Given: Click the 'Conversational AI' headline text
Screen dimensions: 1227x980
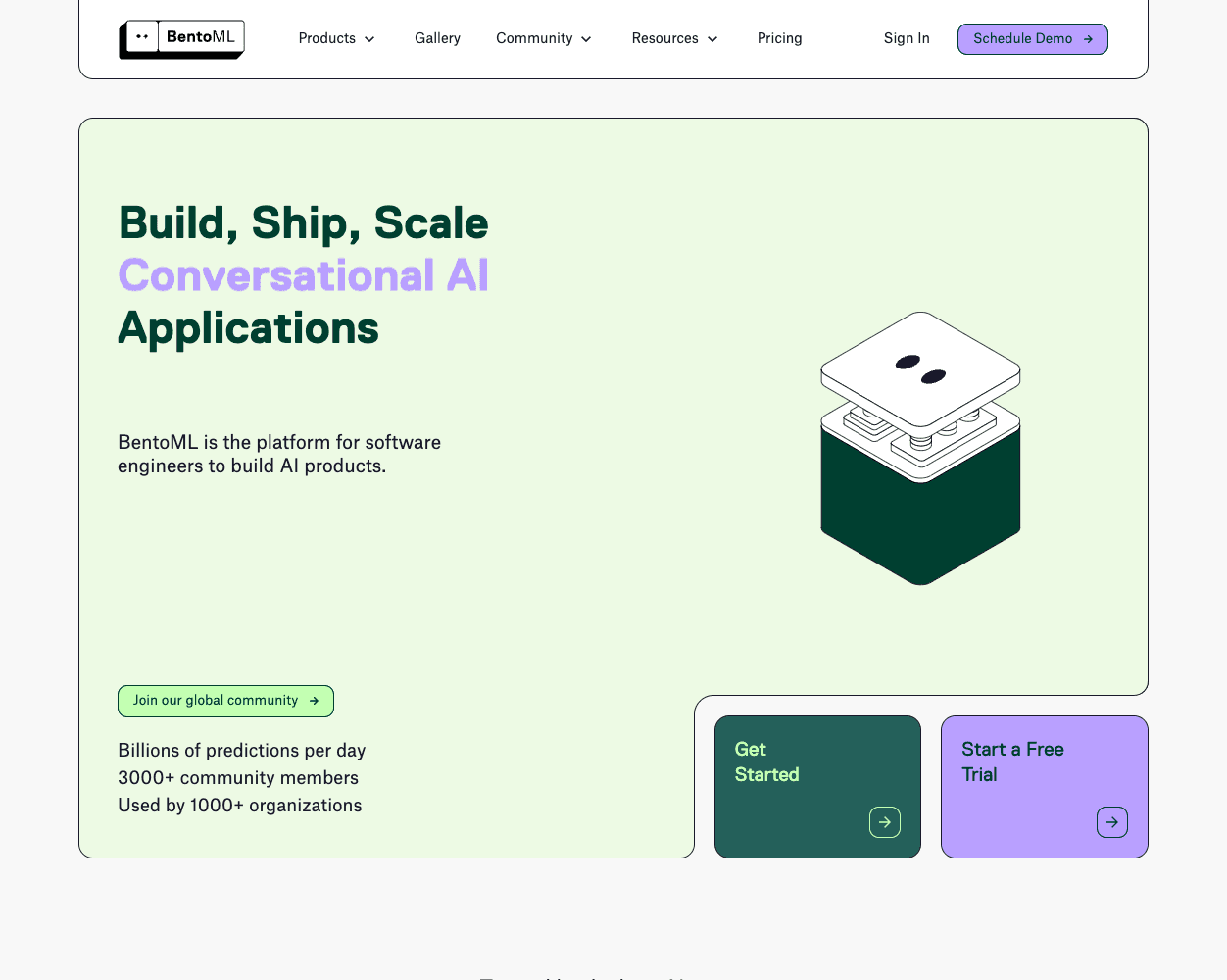Looking at the screenshot, I should 303,275.
